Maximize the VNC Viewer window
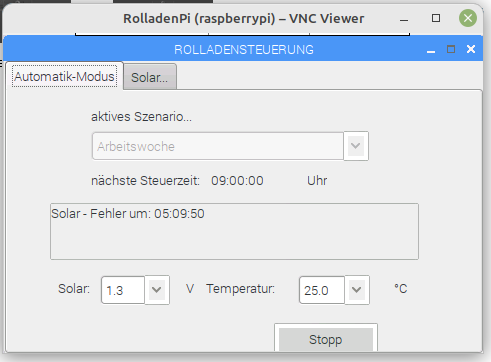 pyautogui.click(x=436, y=18)
